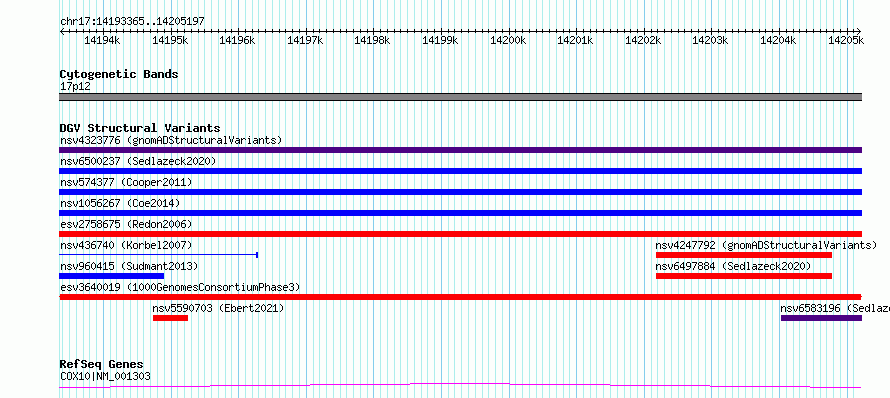
Task: Open nsv4247792 gnomADStructuralVariants label
Action: click(x=766, y=245)
